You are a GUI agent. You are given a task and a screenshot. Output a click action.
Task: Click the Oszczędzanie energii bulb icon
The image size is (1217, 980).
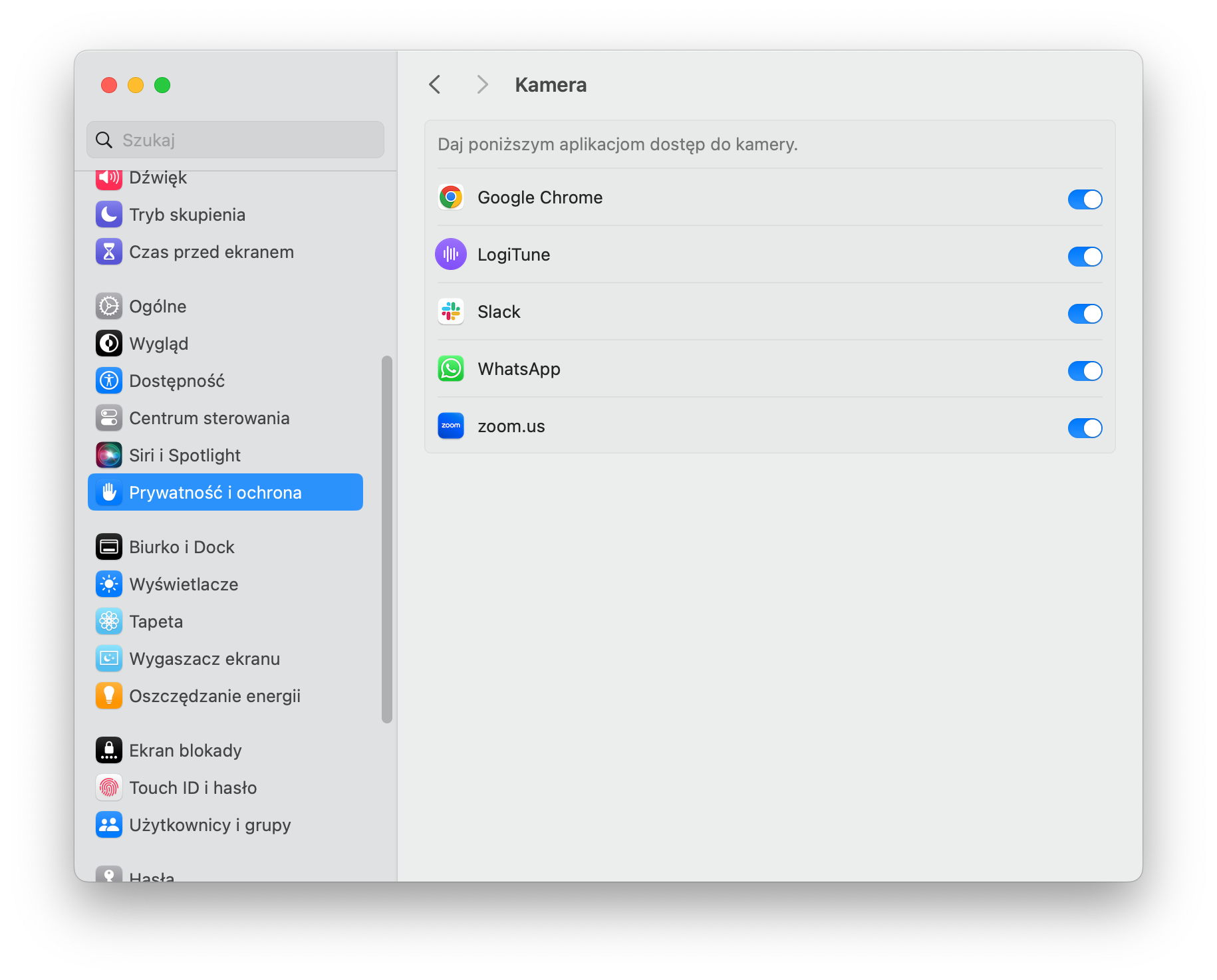click(x=108, y=696)
